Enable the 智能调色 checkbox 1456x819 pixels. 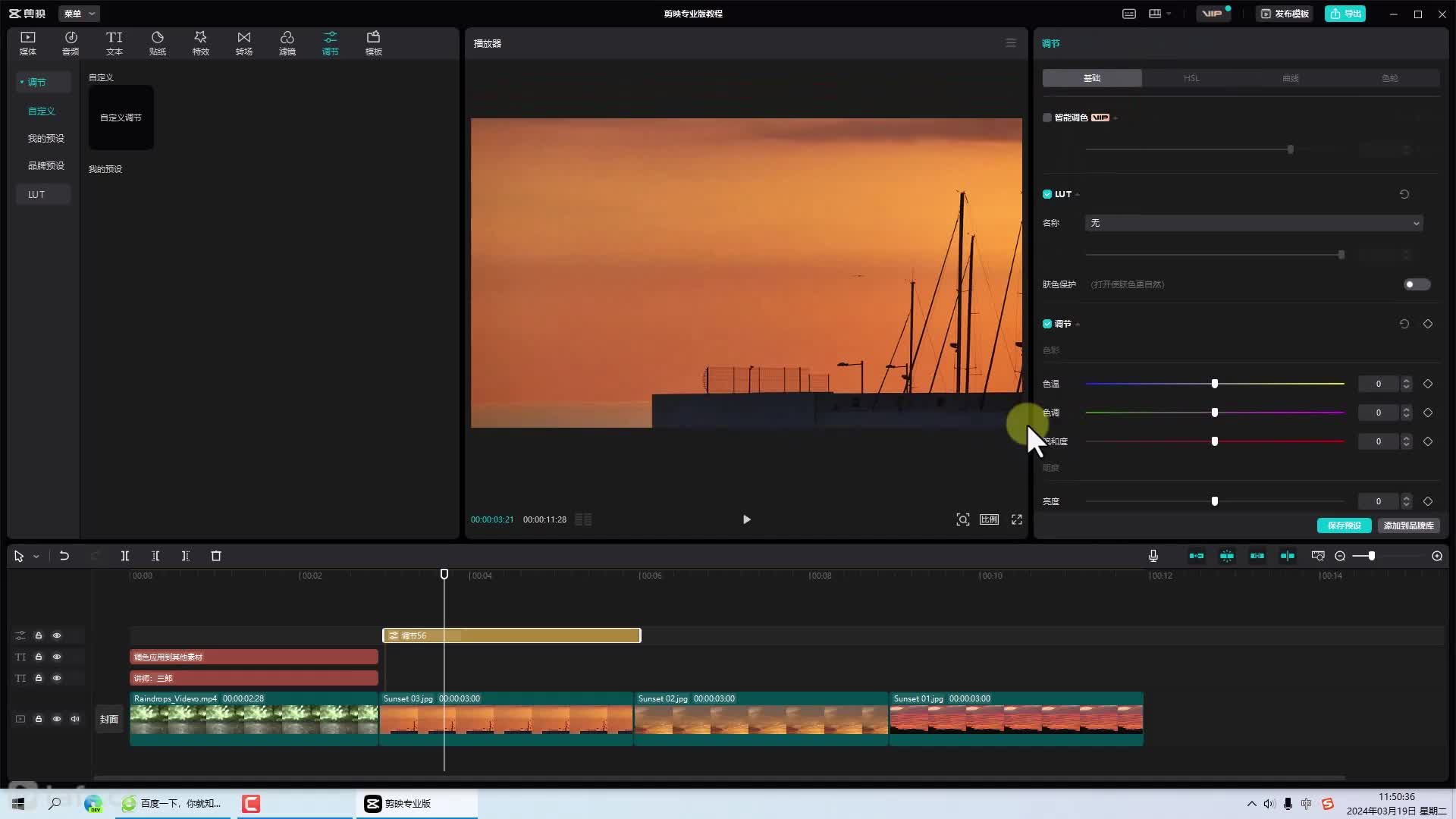coord(1047,118)
